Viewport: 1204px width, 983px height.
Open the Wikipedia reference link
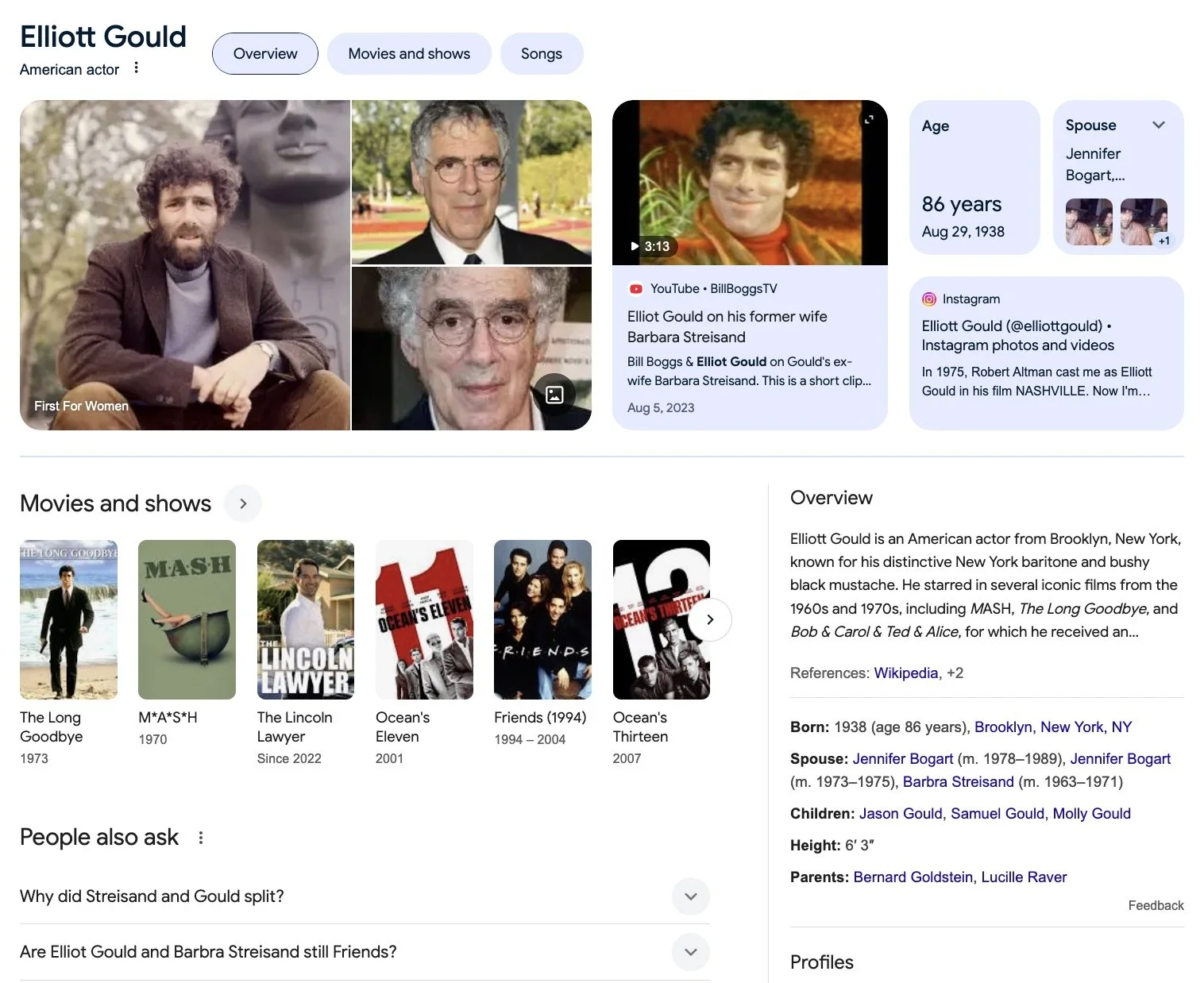905,673
